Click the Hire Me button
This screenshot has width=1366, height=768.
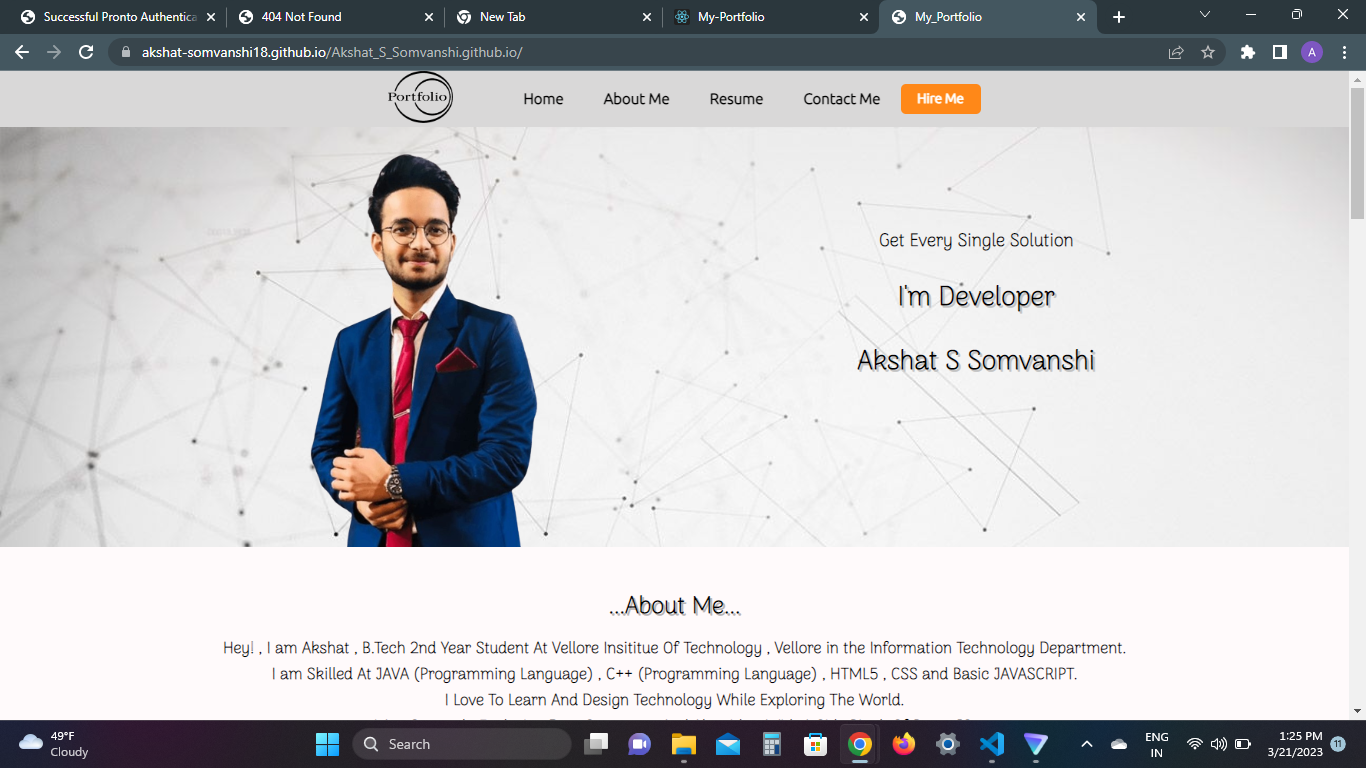(940, 99)
